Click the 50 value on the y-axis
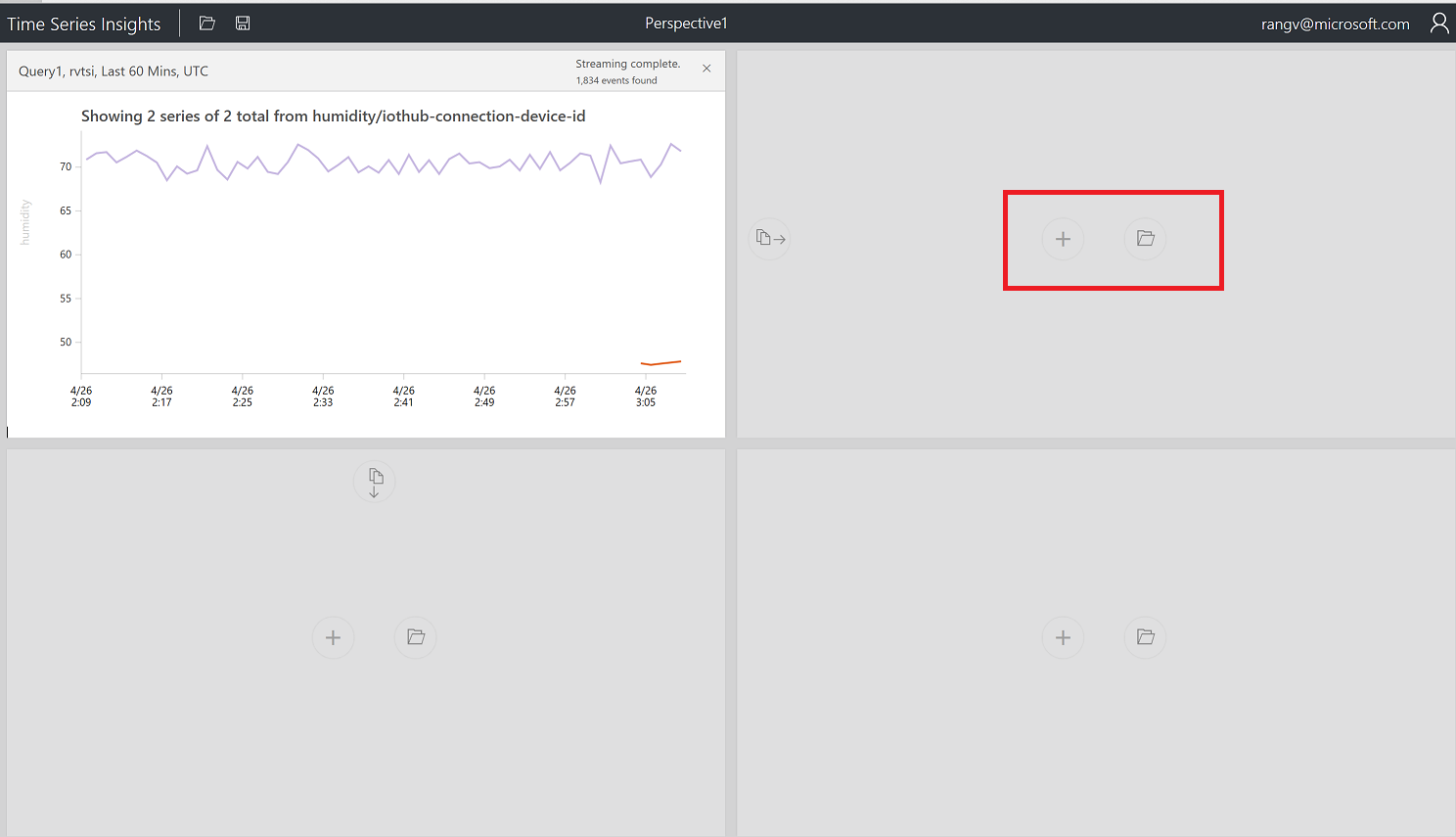The height and width of the screenshot is (837, 1456). click(66, 342)
